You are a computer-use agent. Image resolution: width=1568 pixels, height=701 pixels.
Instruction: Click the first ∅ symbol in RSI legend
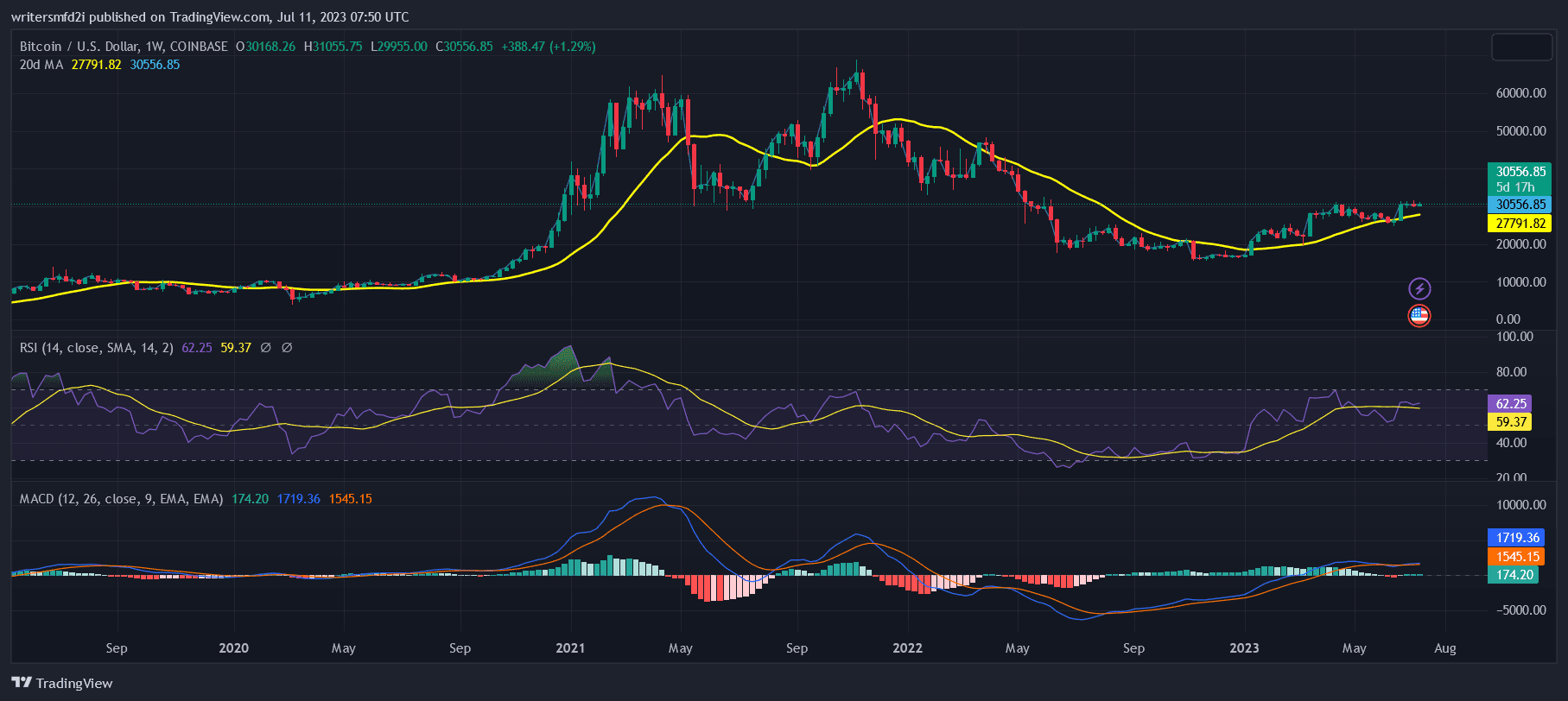(266, 348)
